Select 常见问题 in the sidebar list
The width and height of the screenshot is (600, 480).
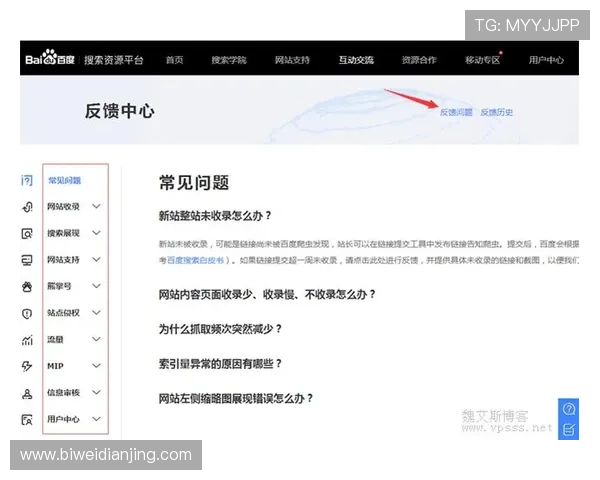(64, 180)
